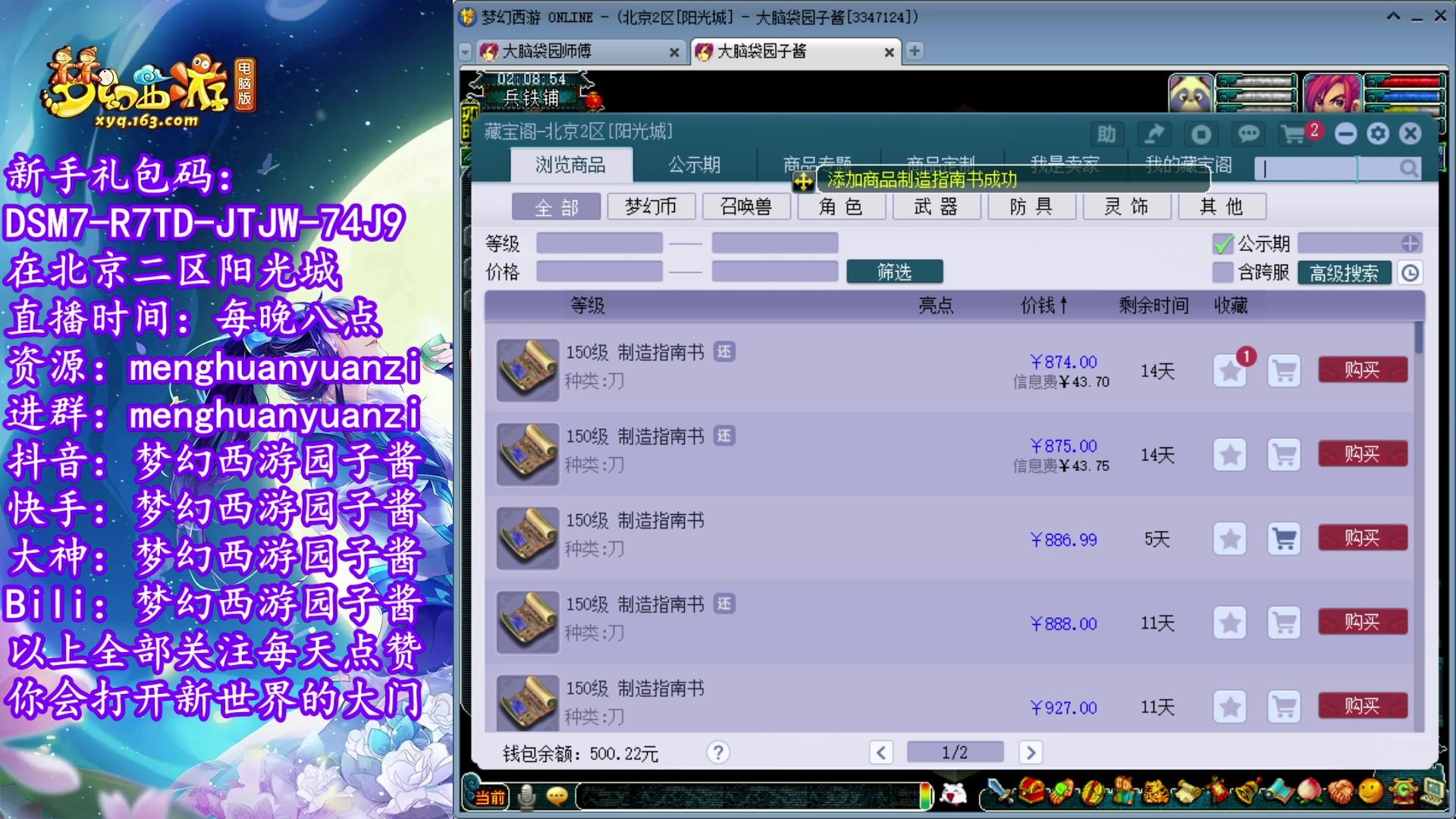Toggle favorite star on ¥927.00 item
The width and height of the screenshot is (1456, 819).
pos(1229,708)
